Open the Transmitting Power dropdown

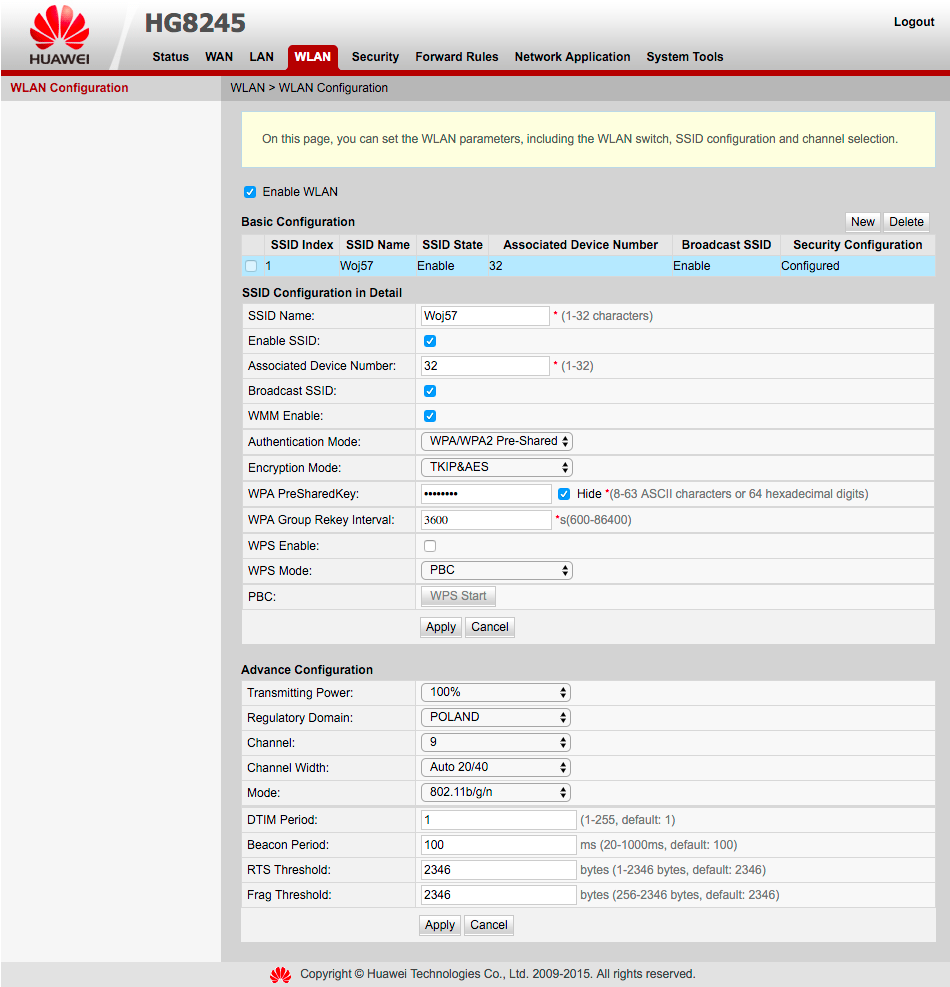coord(495,692)
